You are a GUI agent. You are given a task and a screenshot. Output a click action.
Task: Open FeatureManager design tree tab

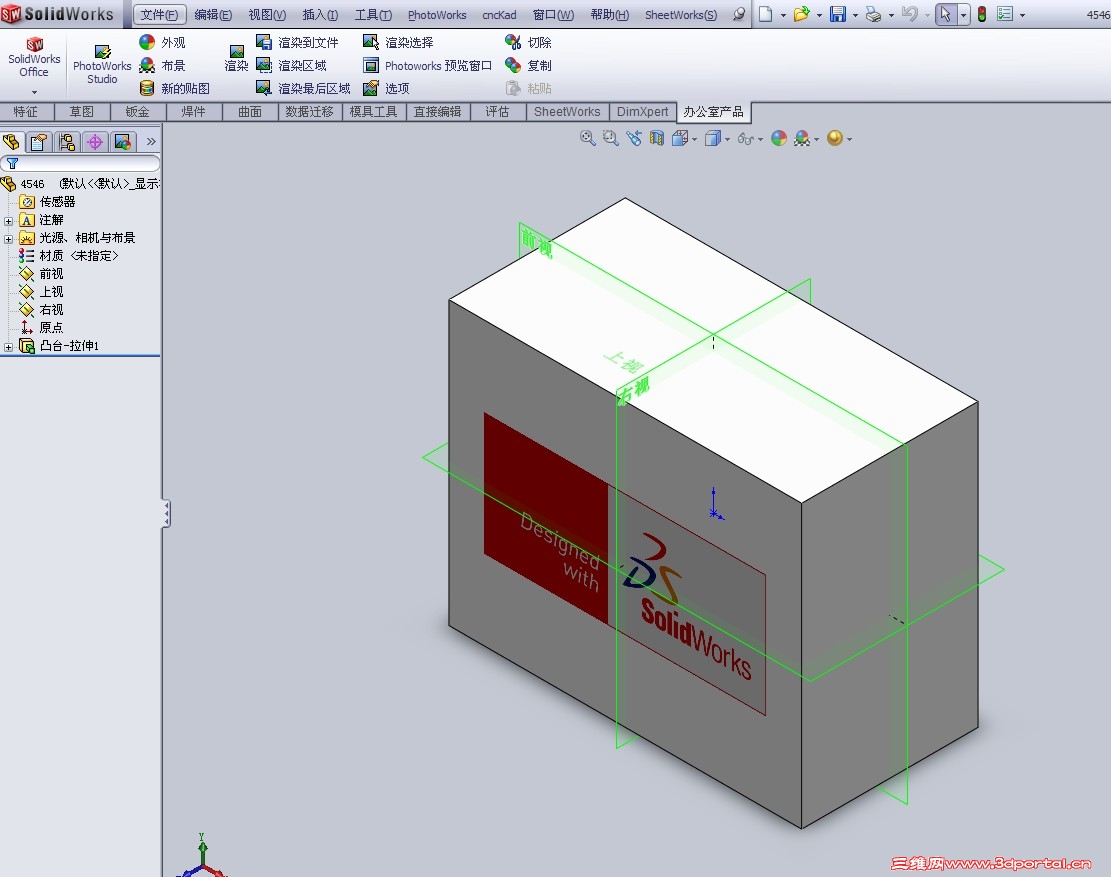coord(11,142)
